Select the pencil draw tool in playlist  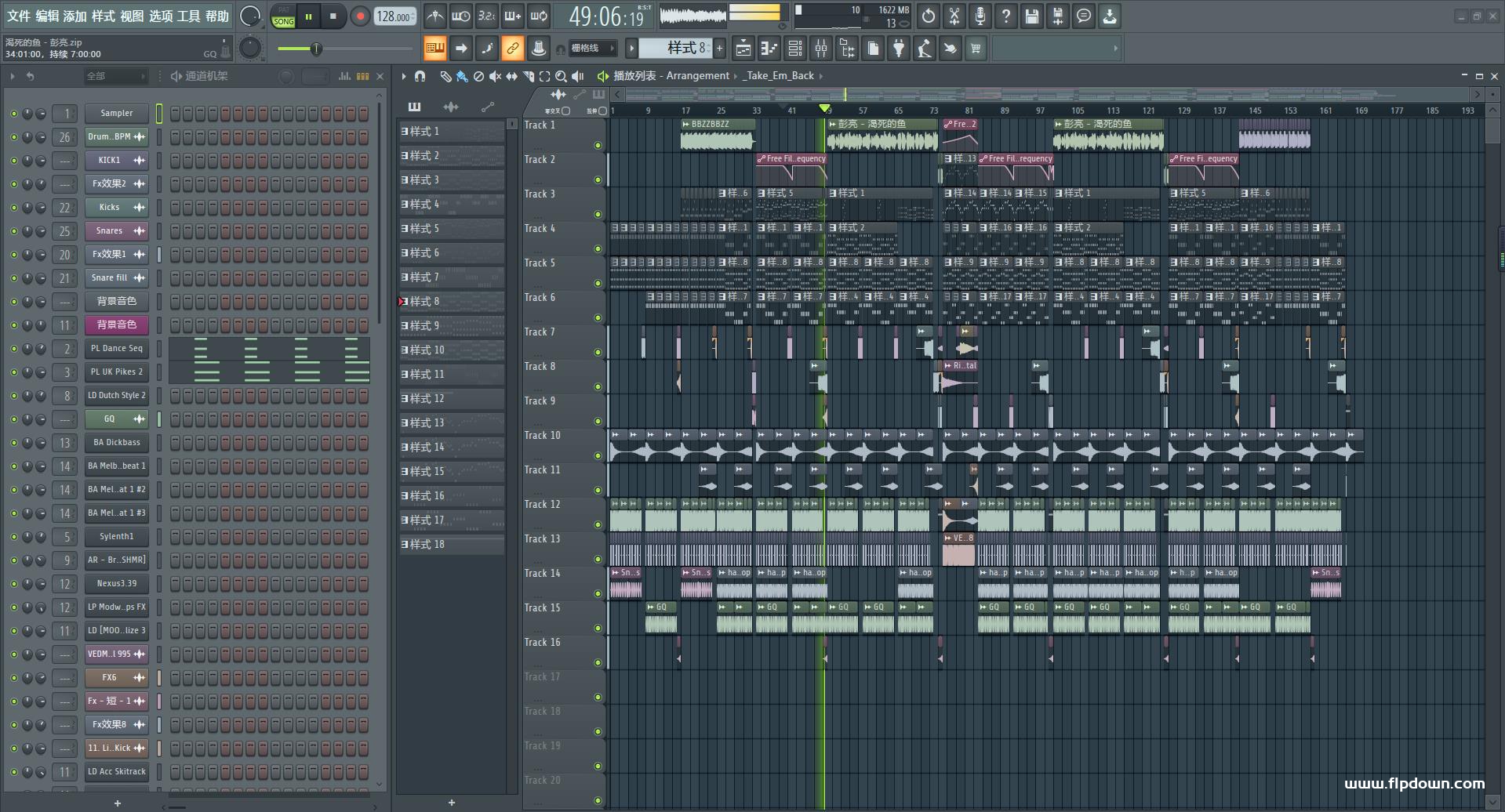tap(445, 76)
